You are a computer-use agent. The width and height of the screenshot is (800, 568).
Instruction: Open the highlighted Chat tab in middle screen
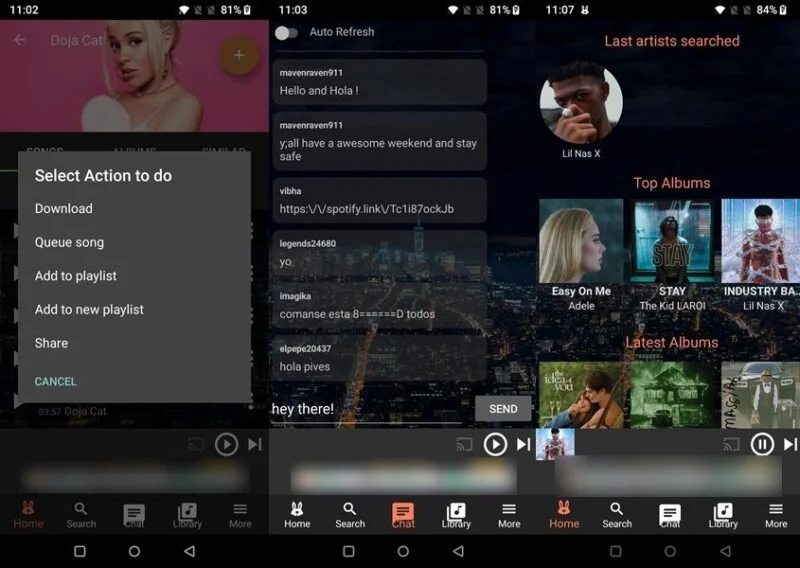pos(403,515)
